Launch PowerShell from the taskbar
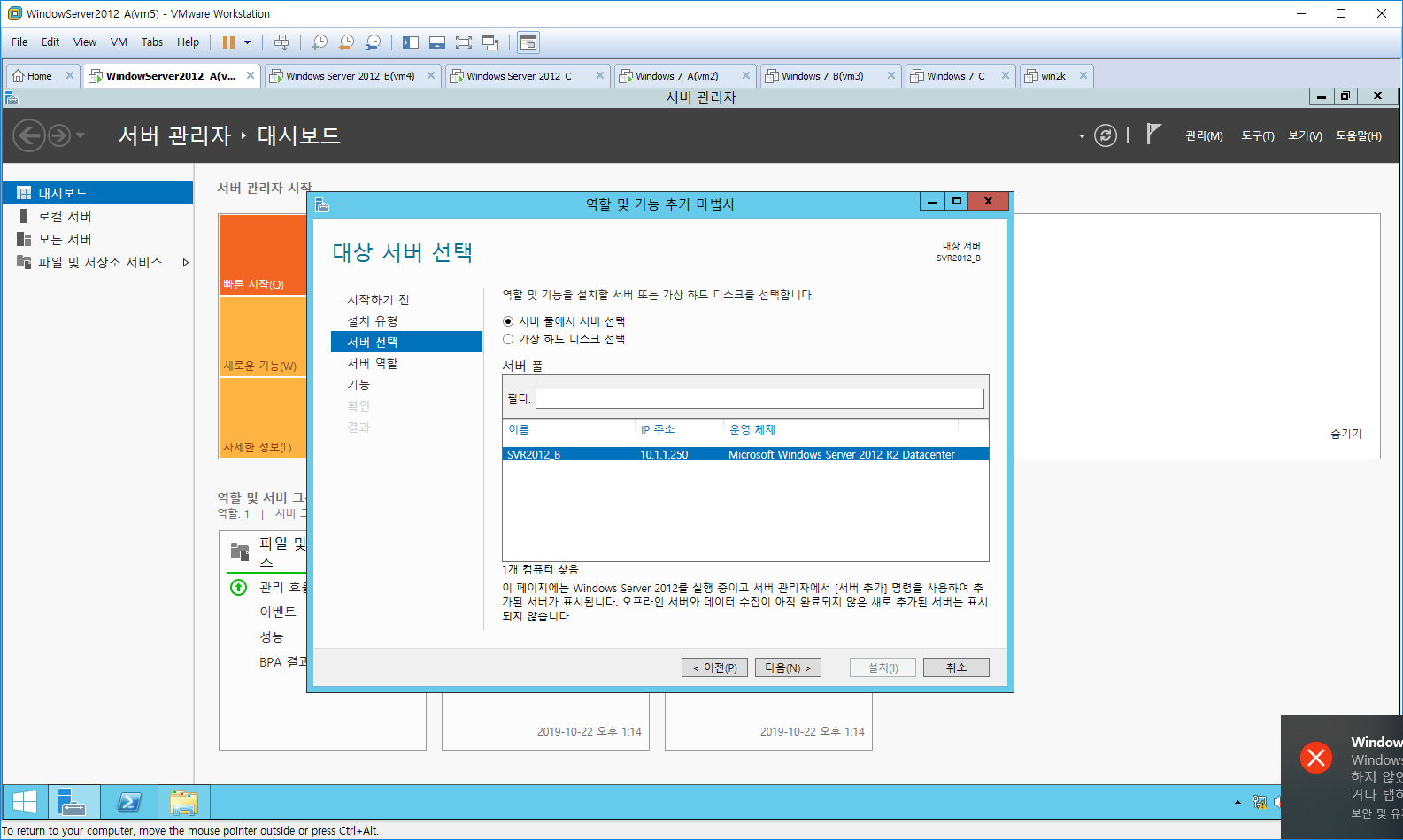The image size is (1403, 840). point(129,802)
